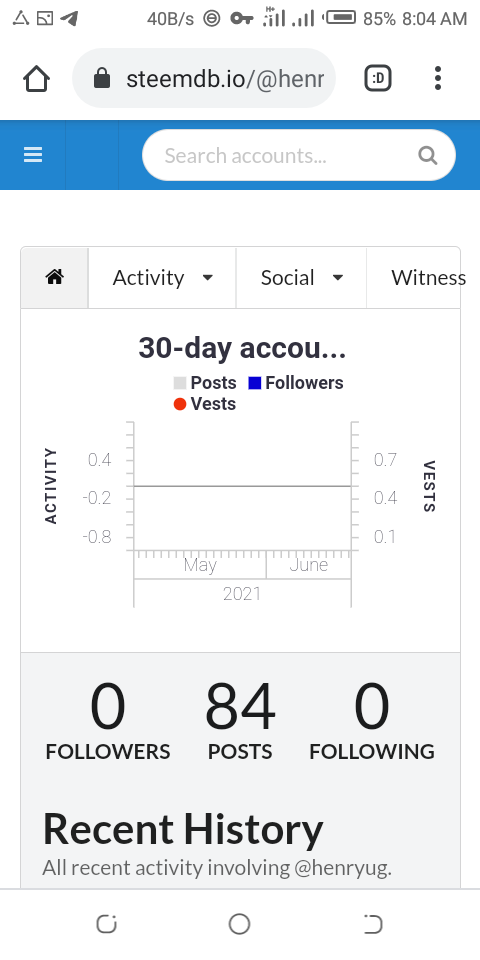Tap the padlock site security icon
Viewport: 480px width, 960px height.
click(102, 78)
